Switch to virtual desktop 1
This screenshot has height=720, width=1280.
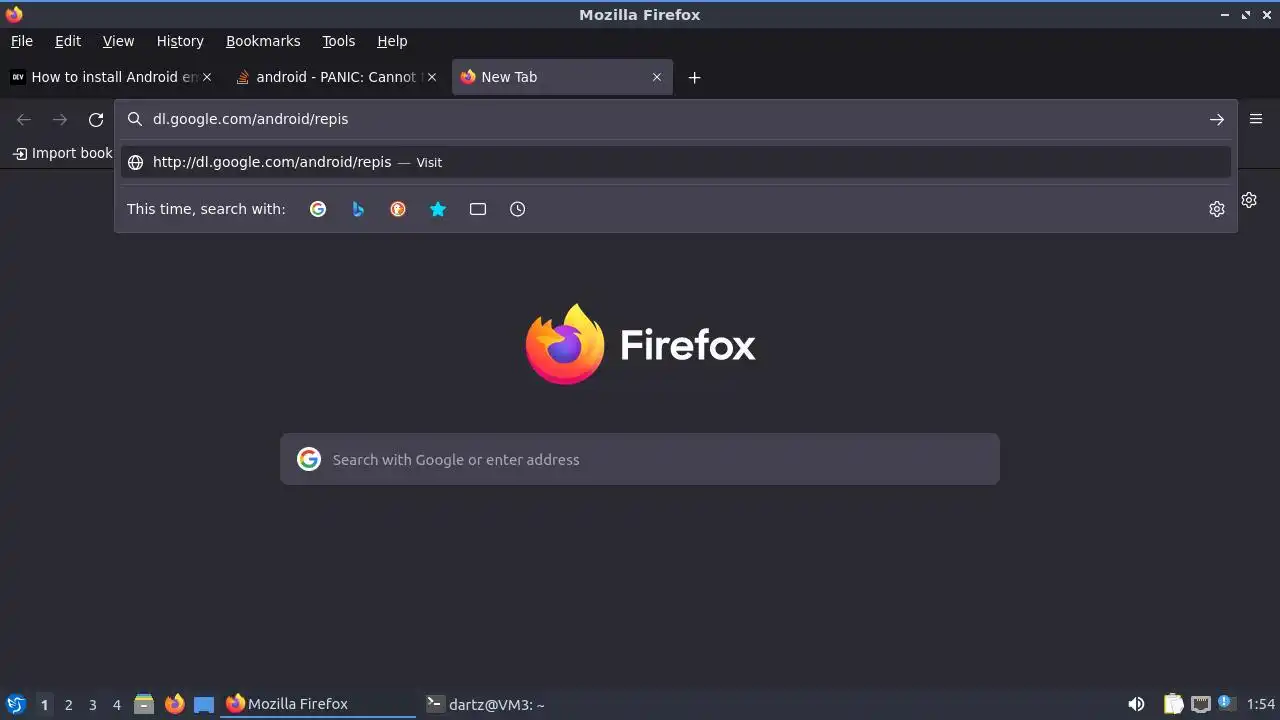pyautogui.click(x=44, y=704)
